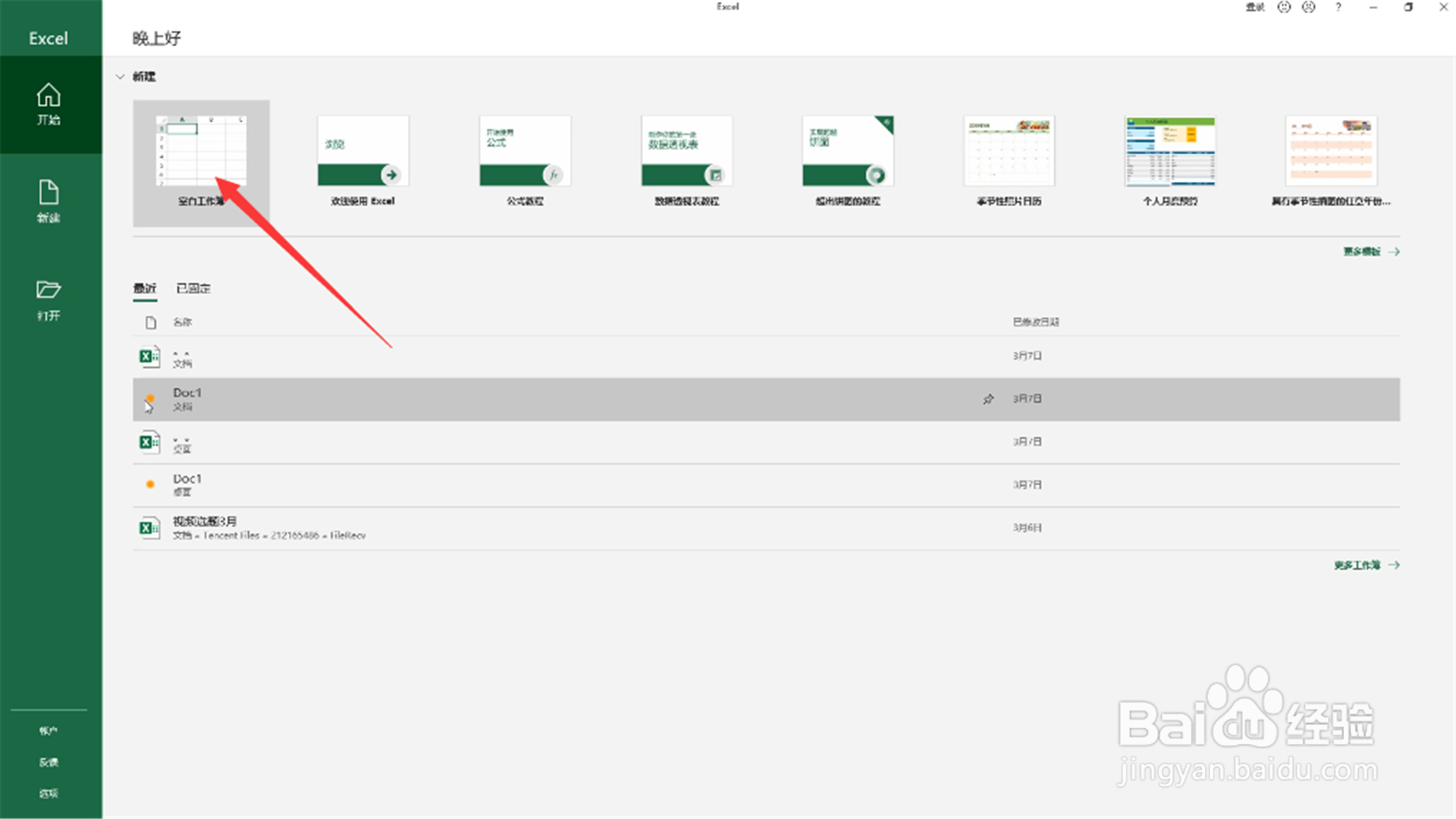Open first Excel-icon workbook located in 文档
The height and width of the screenshot is (819, 1456).
(x=767, y=356)
